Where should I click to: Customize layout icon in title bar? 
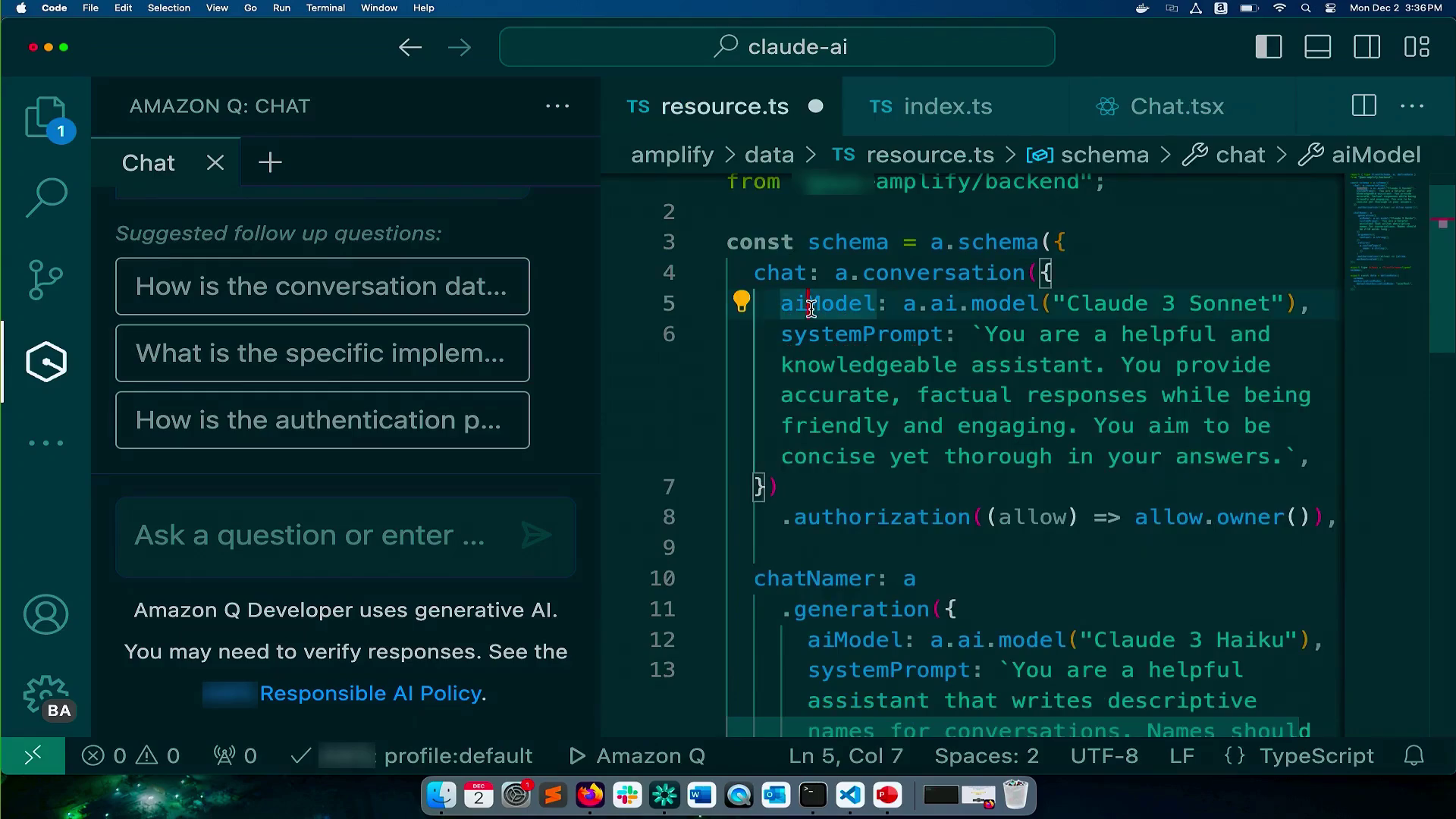1417,47
